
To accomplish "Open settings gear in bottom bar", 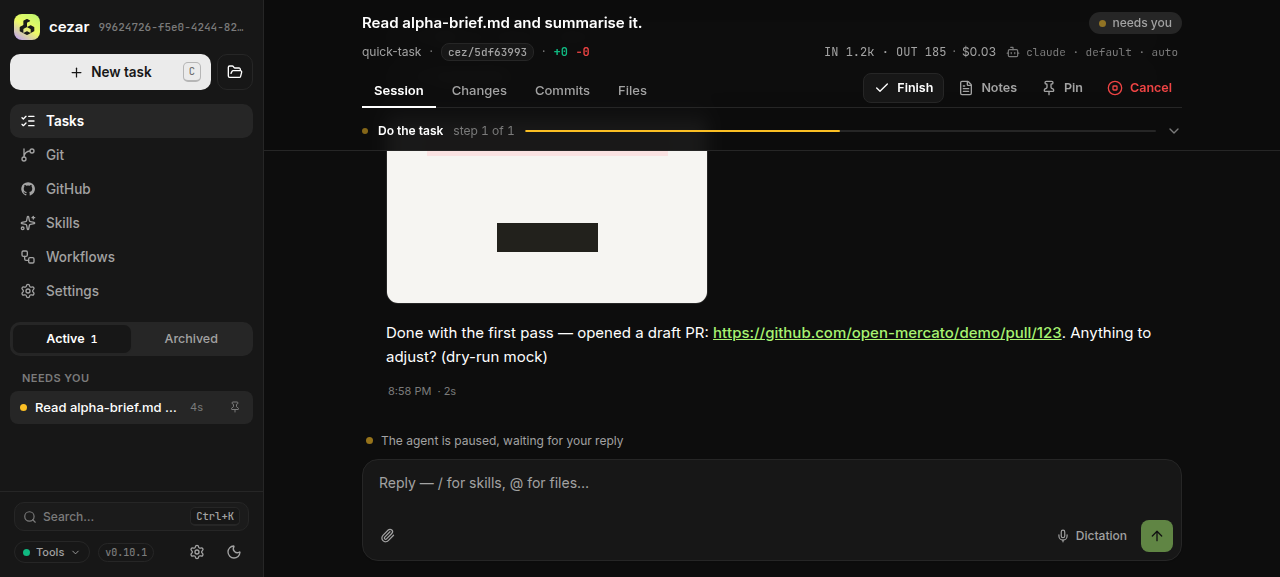I will tap(197, 552).
